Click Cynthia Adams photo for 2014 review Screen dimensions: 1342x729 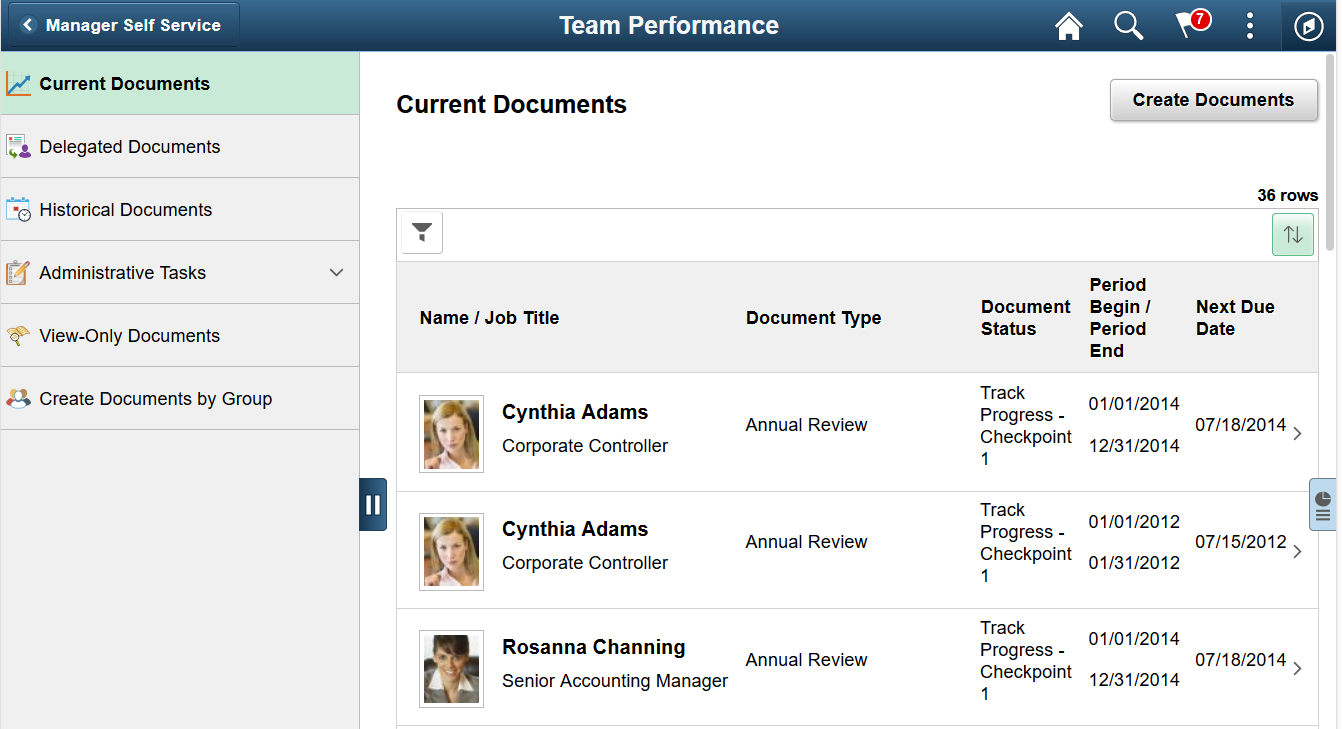coord(451,434)
